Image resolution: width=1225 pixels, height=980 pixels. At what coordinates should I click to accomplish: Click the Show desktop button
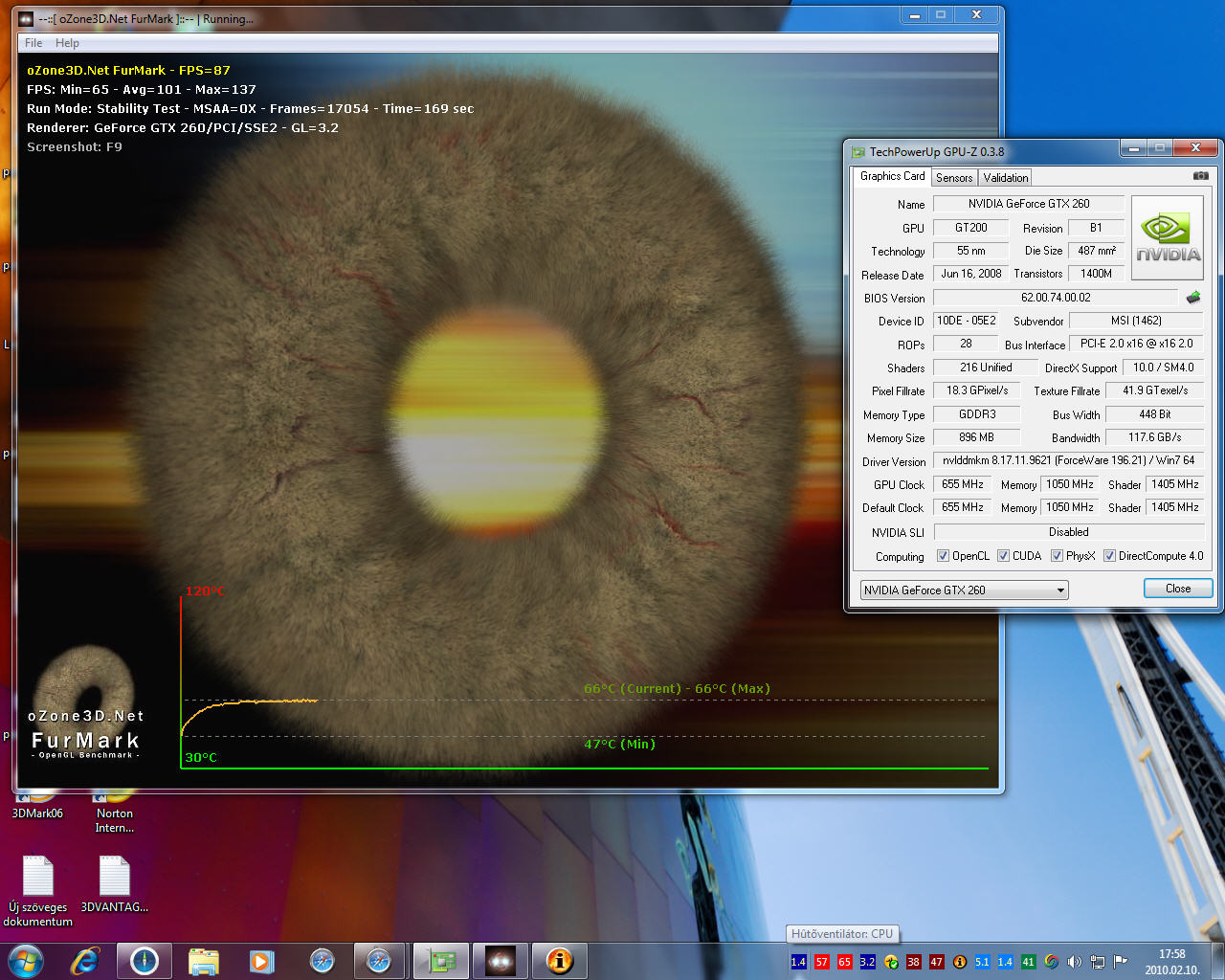(x=1217, y=962)
